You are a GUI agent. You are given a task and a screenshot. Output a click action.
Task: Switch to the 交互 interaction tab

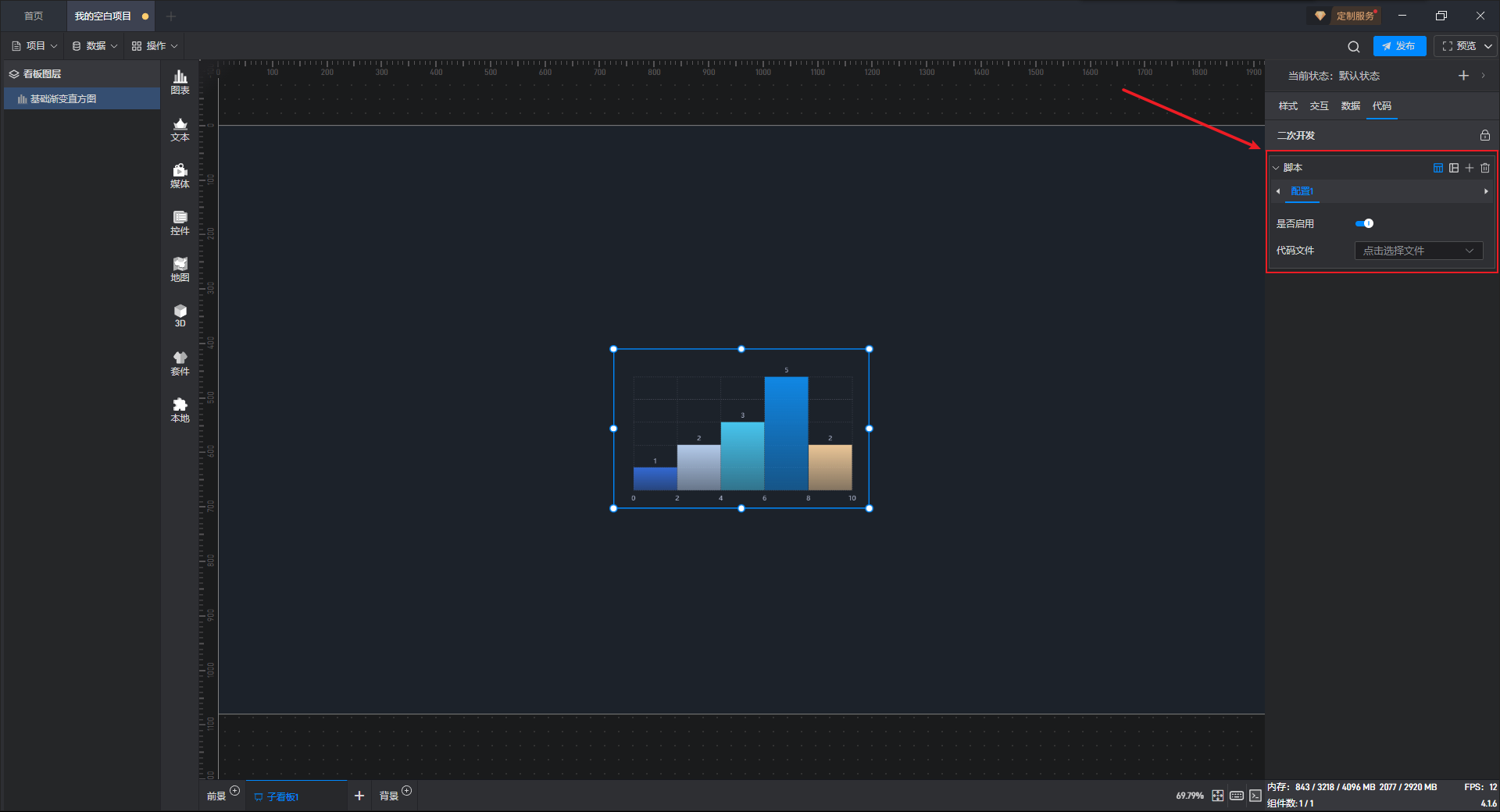[x=1320, y=106]
